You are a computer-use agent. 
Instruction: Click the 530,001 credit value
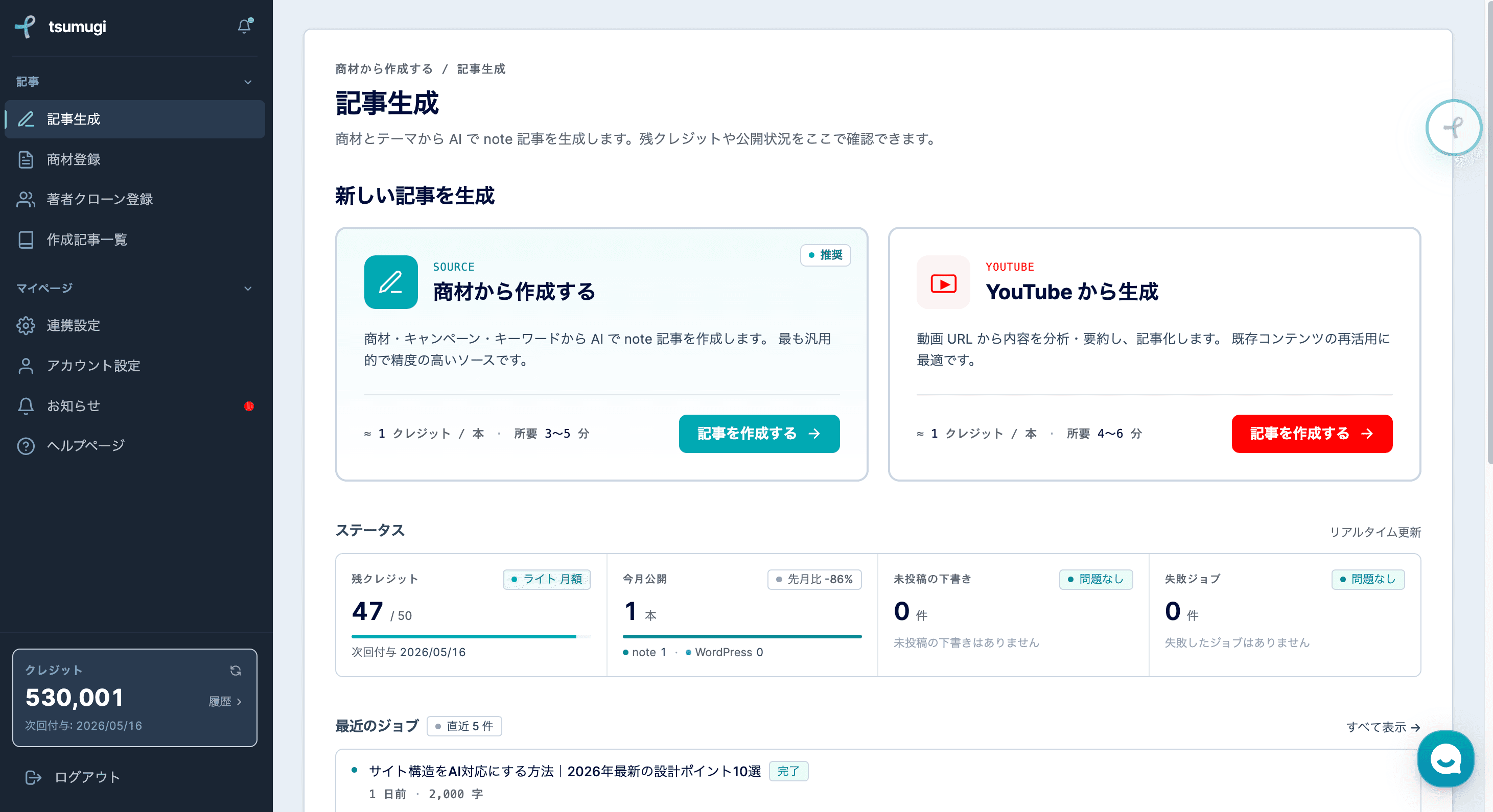[74, 697]
